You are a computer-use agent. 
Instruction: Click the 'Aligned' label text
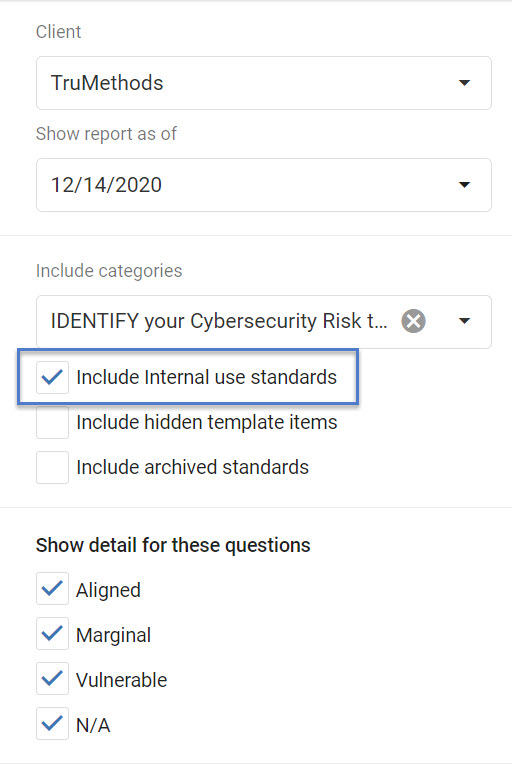[x=108, y=590]
